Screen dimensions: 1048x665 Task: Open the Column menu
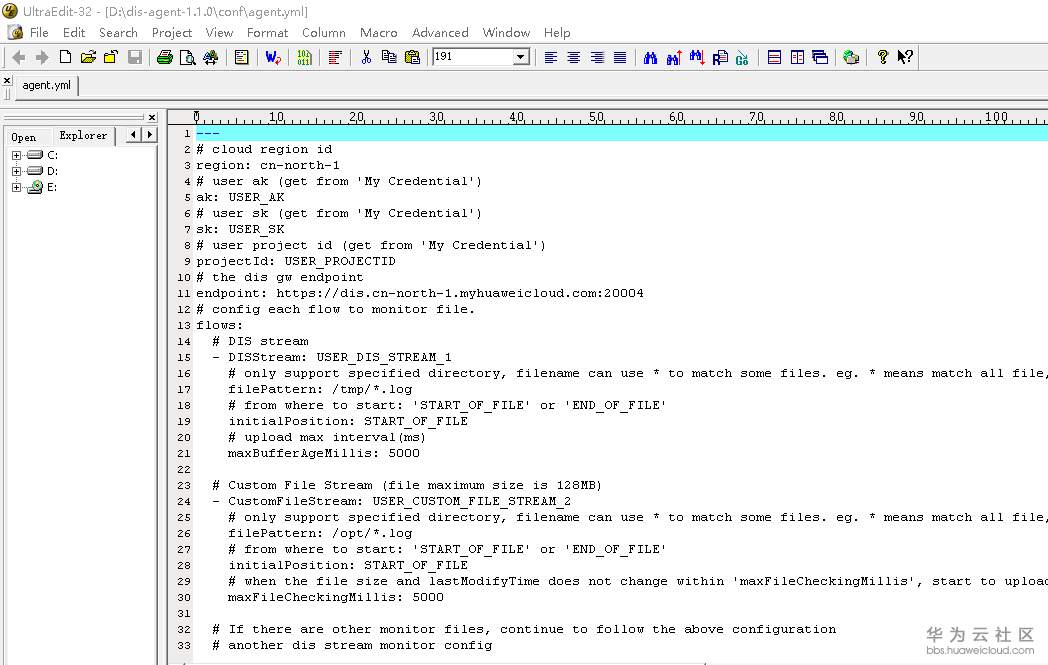[323, 33]
